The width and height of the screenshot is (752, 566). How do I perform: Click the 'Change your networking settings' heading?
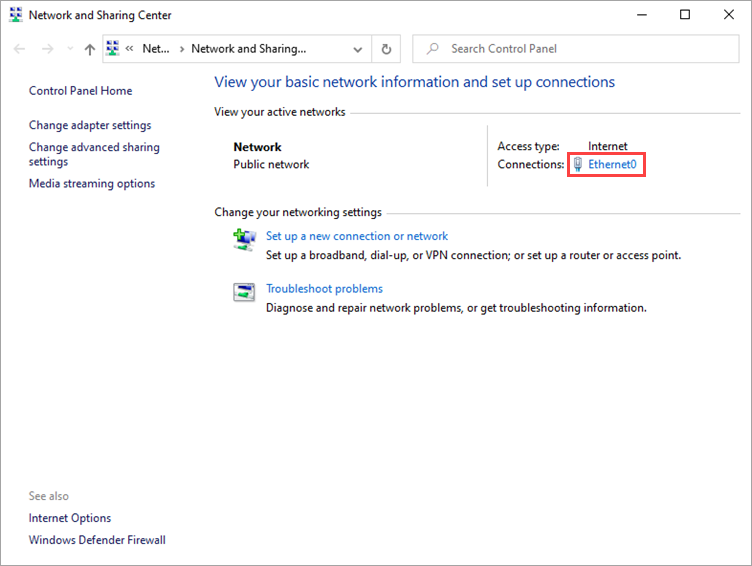[x=298, y=212]
